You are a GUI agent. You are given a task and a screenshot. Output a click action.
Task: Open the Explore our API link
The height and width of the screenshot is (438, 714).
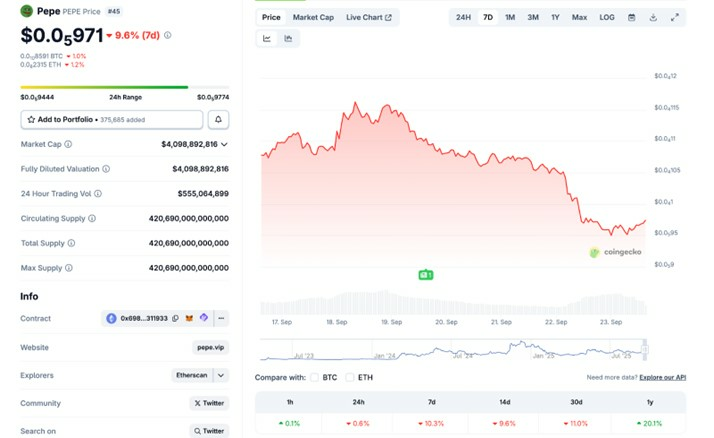click(x=662, y=377)
